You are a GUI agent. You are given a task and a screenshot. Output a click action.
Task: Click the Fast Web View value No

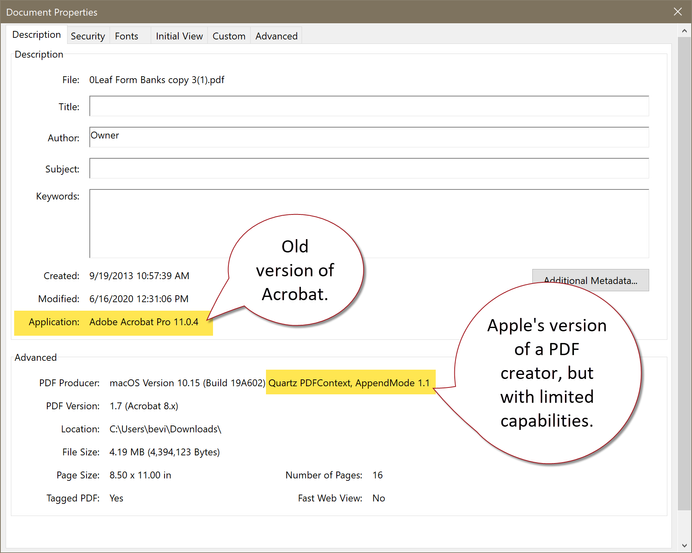(x=379, y=498)
